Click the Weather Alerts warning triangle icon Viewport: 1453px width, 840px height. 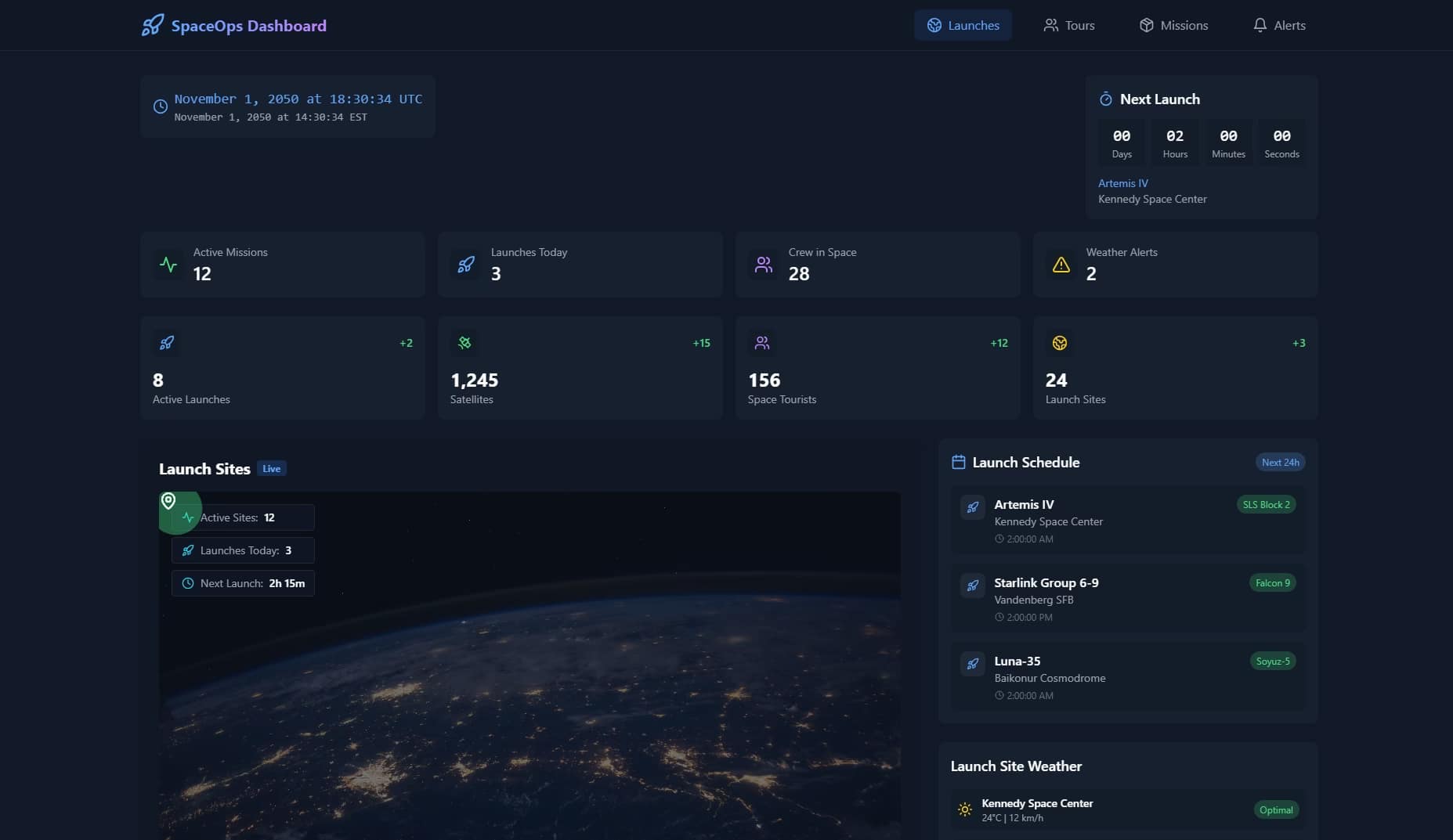(x=1061, y=265)
